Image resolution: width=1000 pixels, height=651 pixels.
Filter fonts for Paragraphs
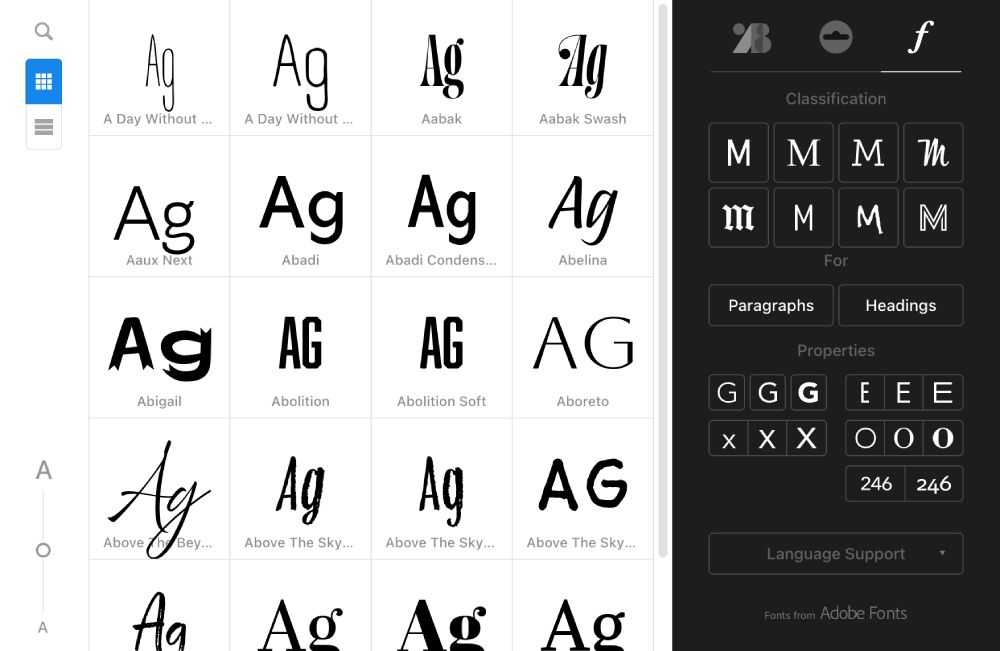tap(771, 305)
